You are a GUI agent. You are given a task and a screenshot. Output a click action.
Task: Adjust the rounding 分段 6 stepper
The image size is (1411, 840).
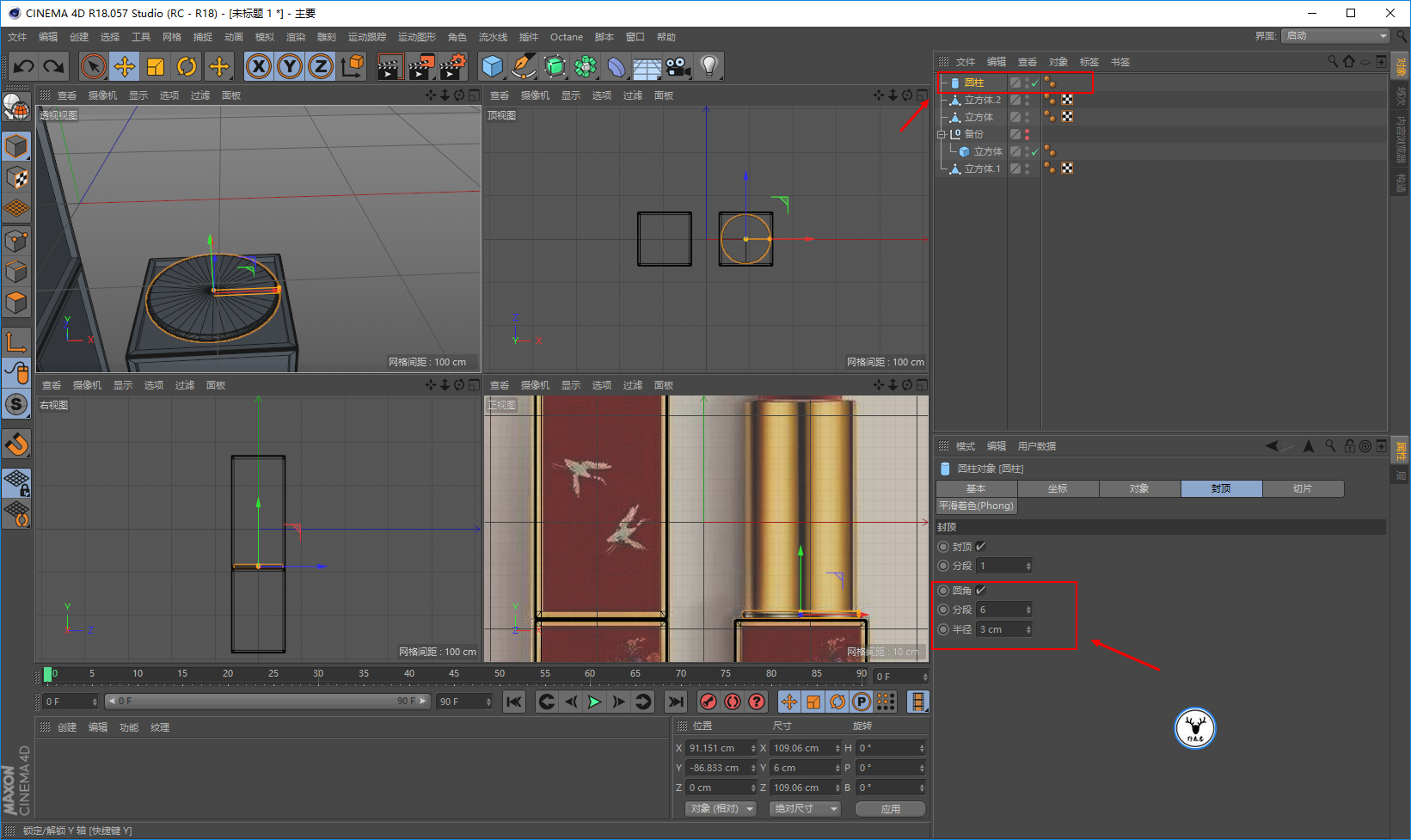point(1028,610)
